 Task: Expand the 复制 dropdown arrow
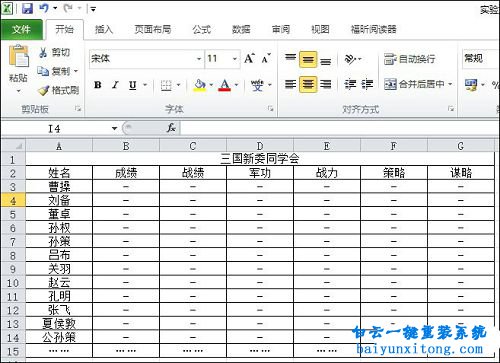[x=76, y=71]
